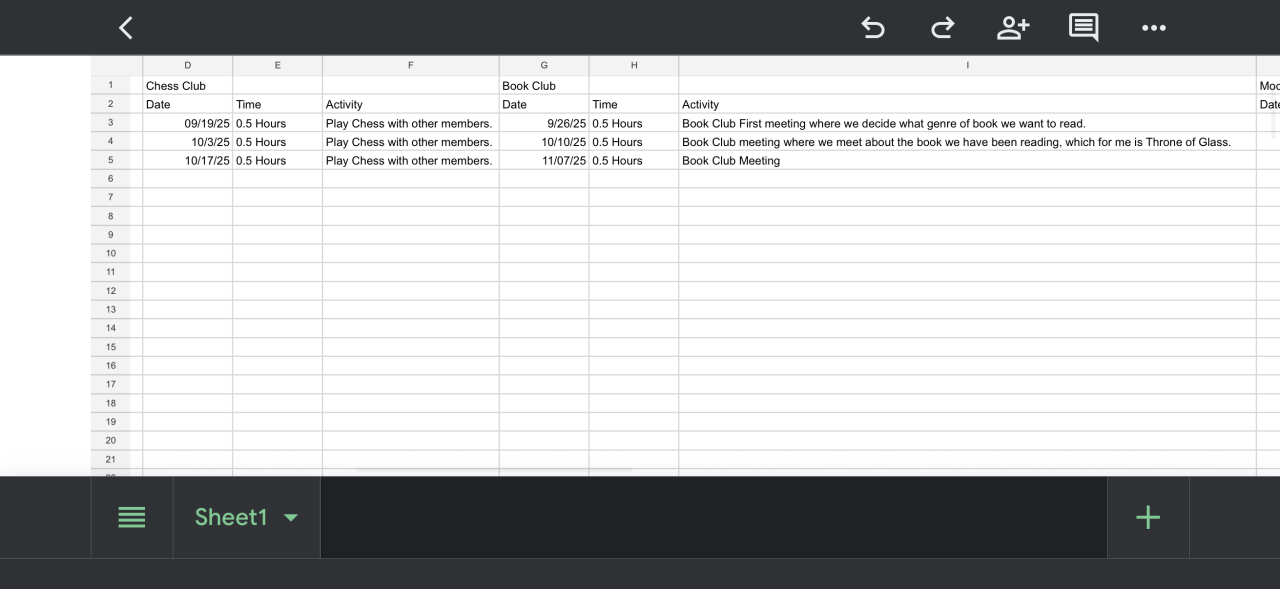This screenshot has width=1280, height=589.
Task: Open the comments icon
Action: point(1083,28)
